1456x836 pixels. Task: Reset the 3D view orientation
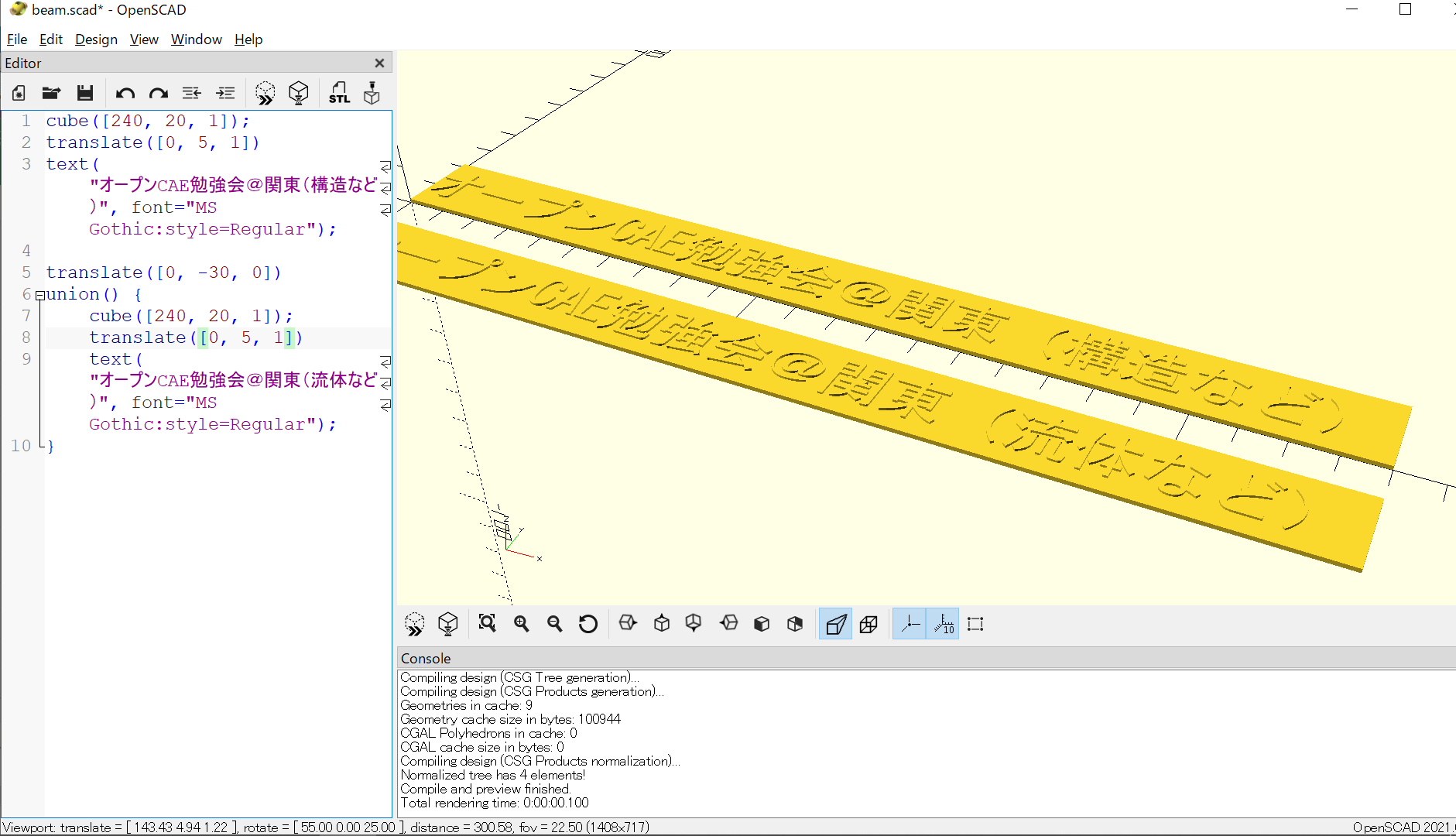tap(588, 624)
